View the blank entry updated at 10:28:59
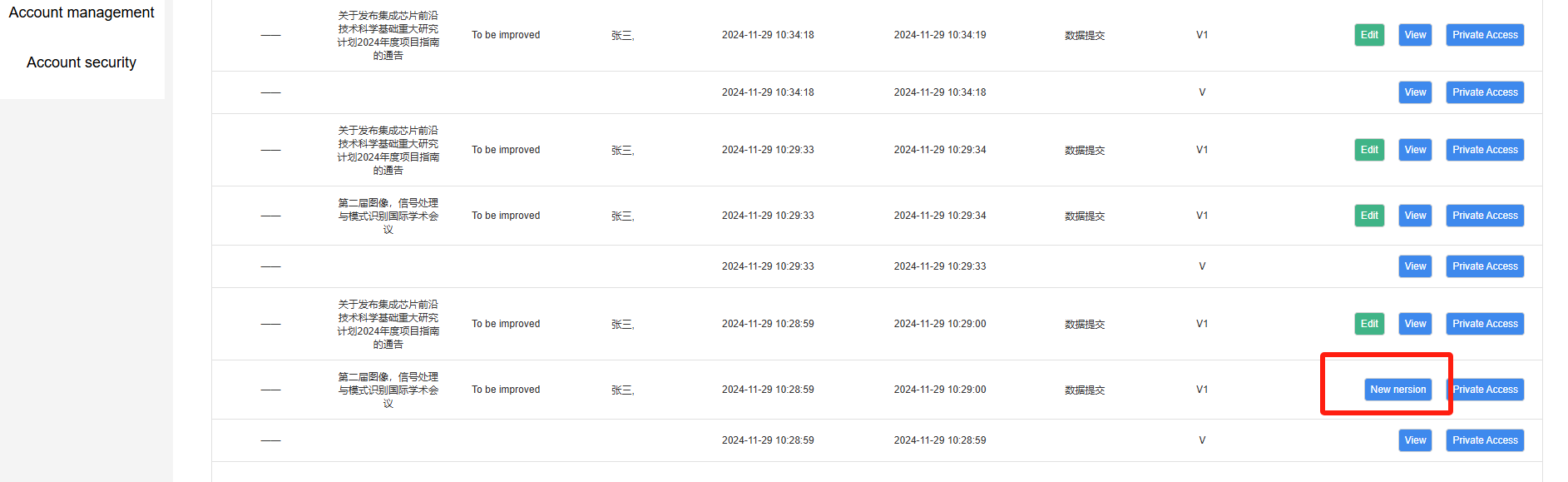The width and height of the screenshot is (1568, 482). pos(1415,440)
